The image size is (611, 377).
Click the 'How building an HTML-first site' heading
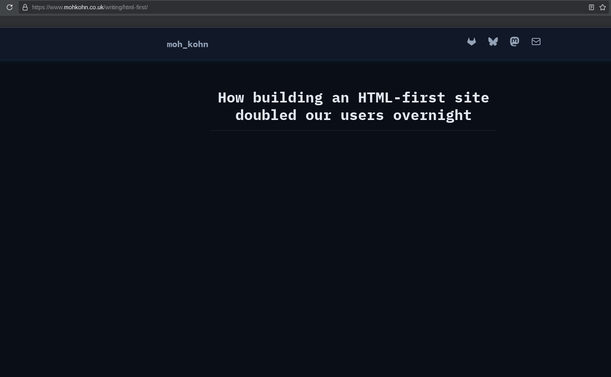pos(353,106)
